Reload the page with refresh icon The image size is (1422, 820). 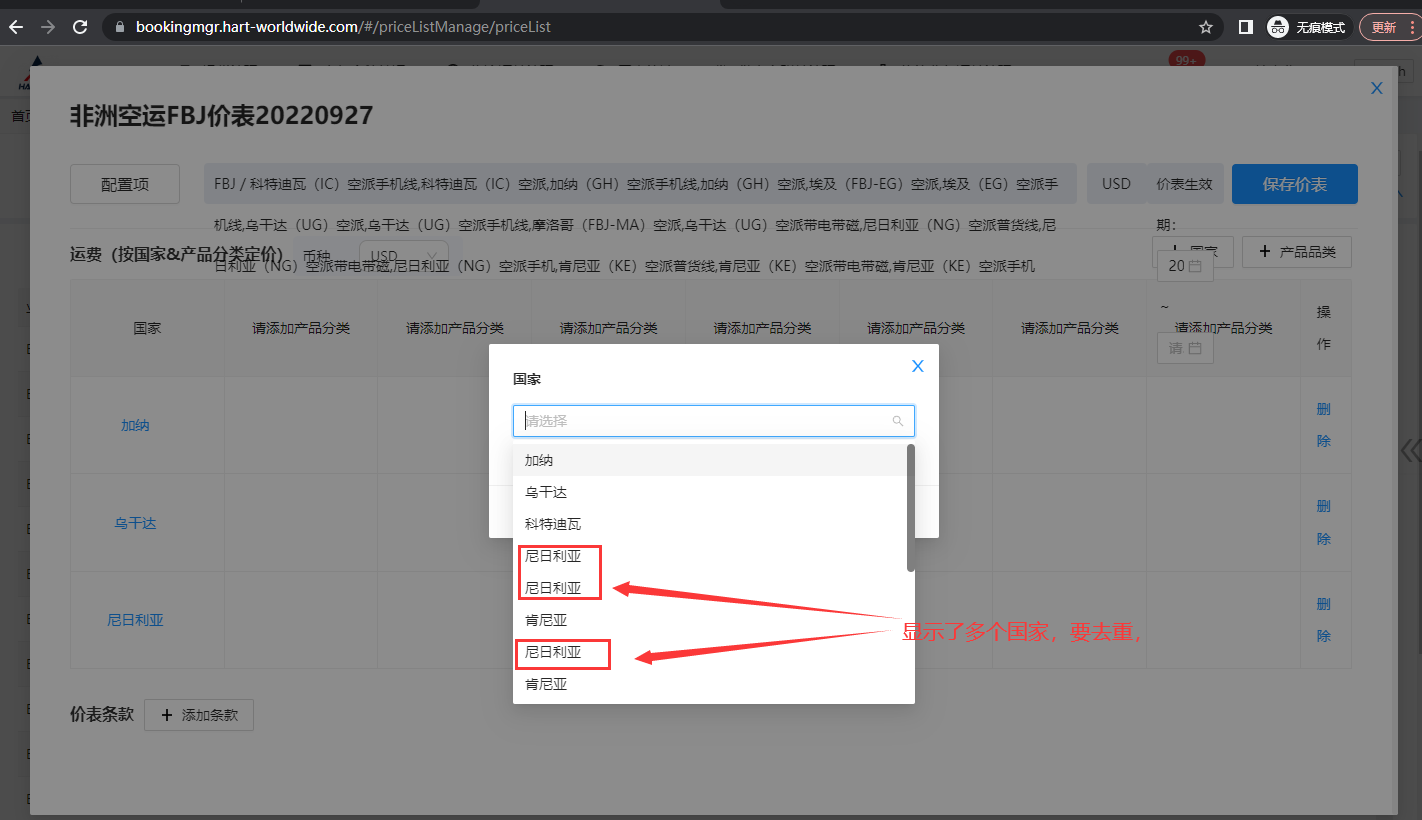coord(80,27)
